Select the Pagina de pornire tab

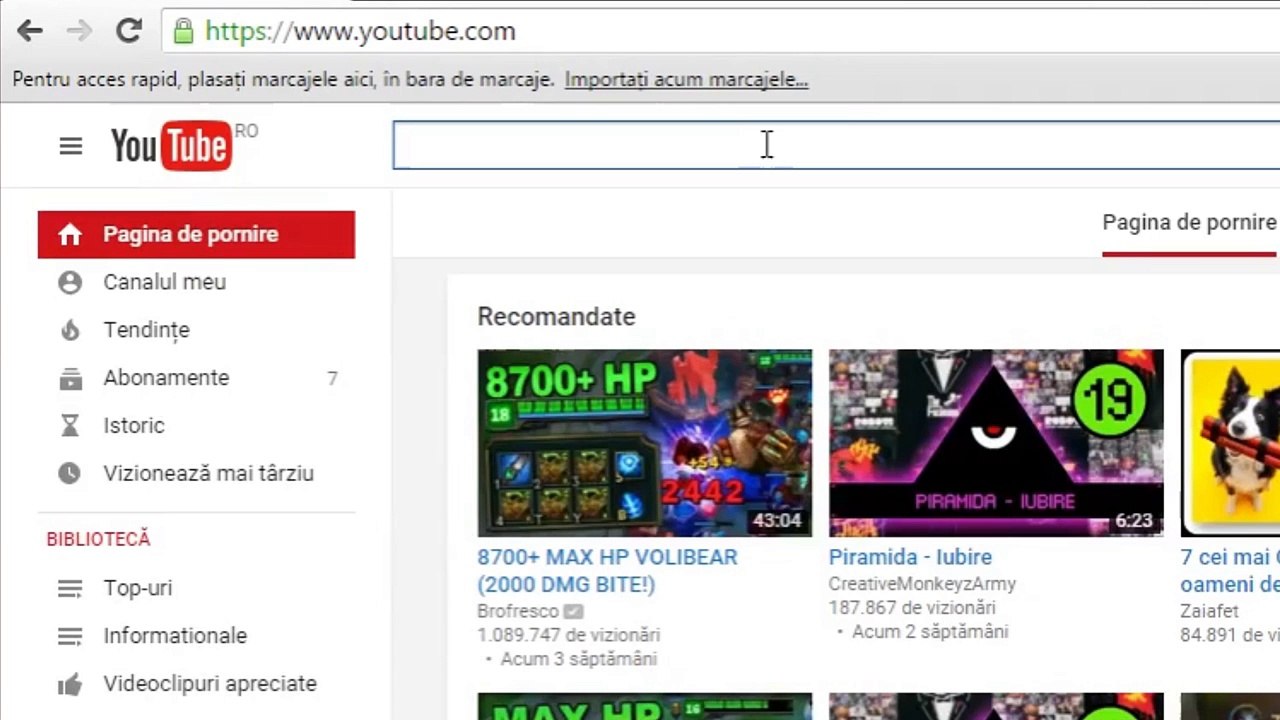tap(1189, 223)
